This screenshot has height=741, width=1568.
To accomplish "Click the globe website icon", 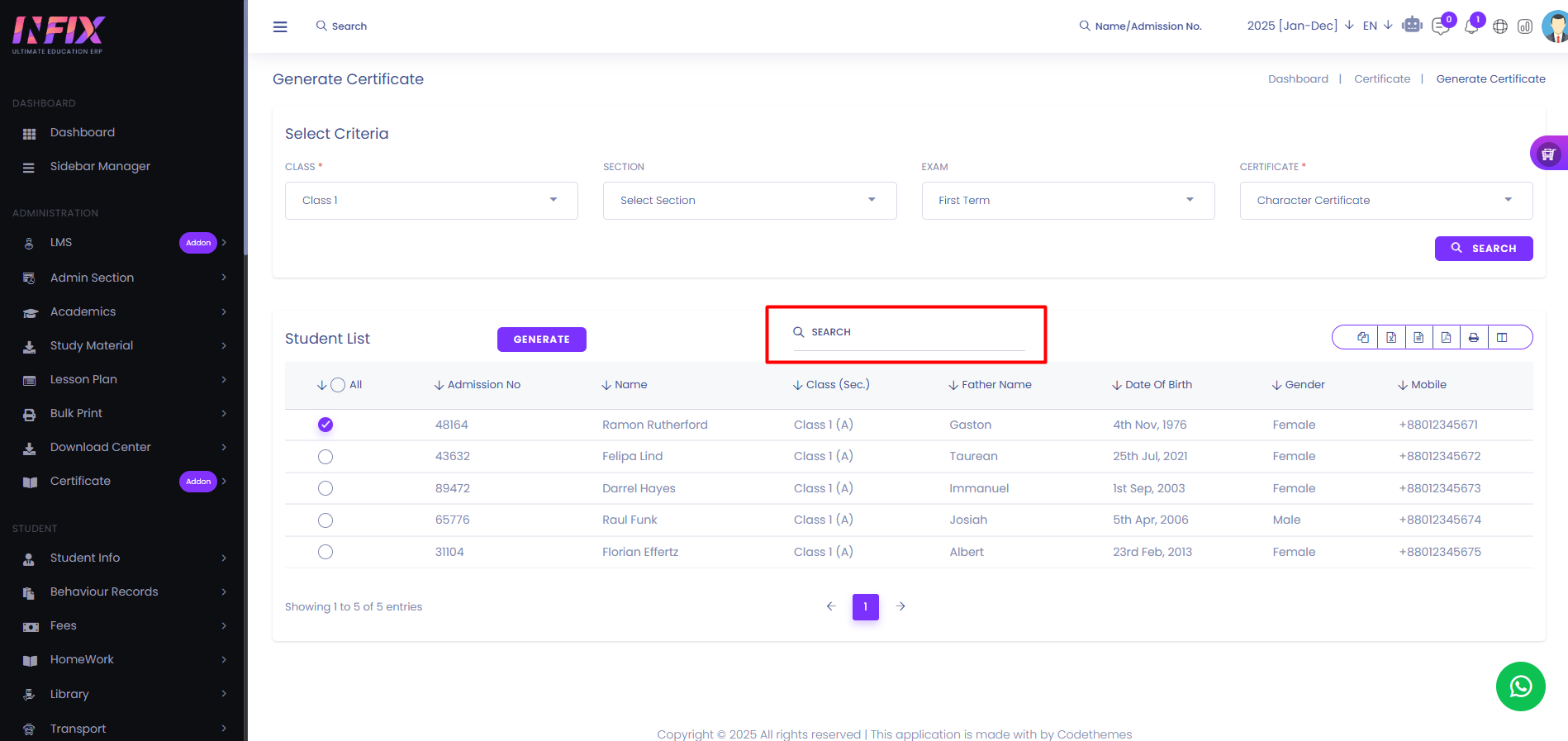I will click(1500, 26).
